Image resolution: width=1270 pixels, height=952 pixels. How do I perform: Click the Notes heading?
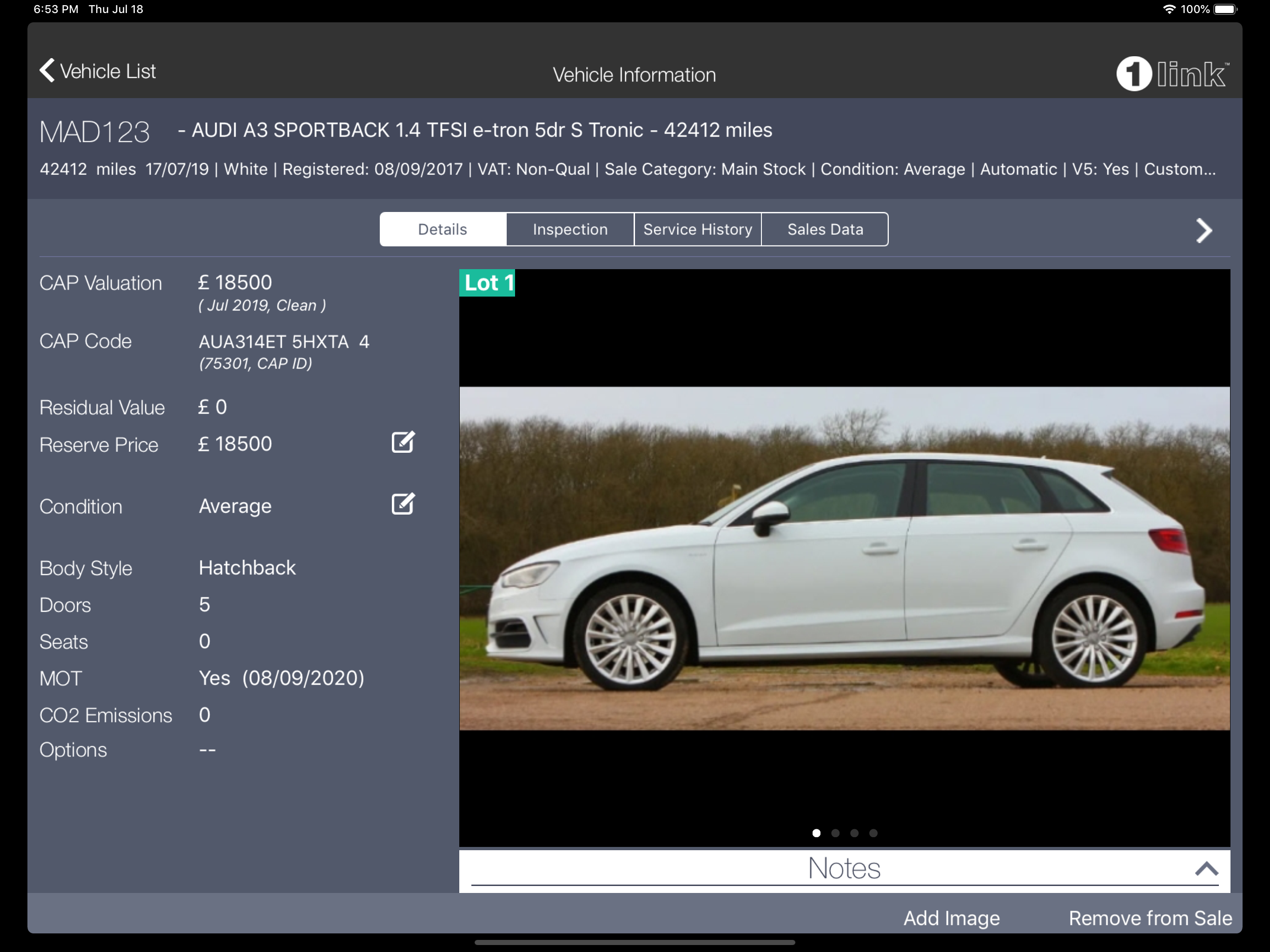click(844, 867)
